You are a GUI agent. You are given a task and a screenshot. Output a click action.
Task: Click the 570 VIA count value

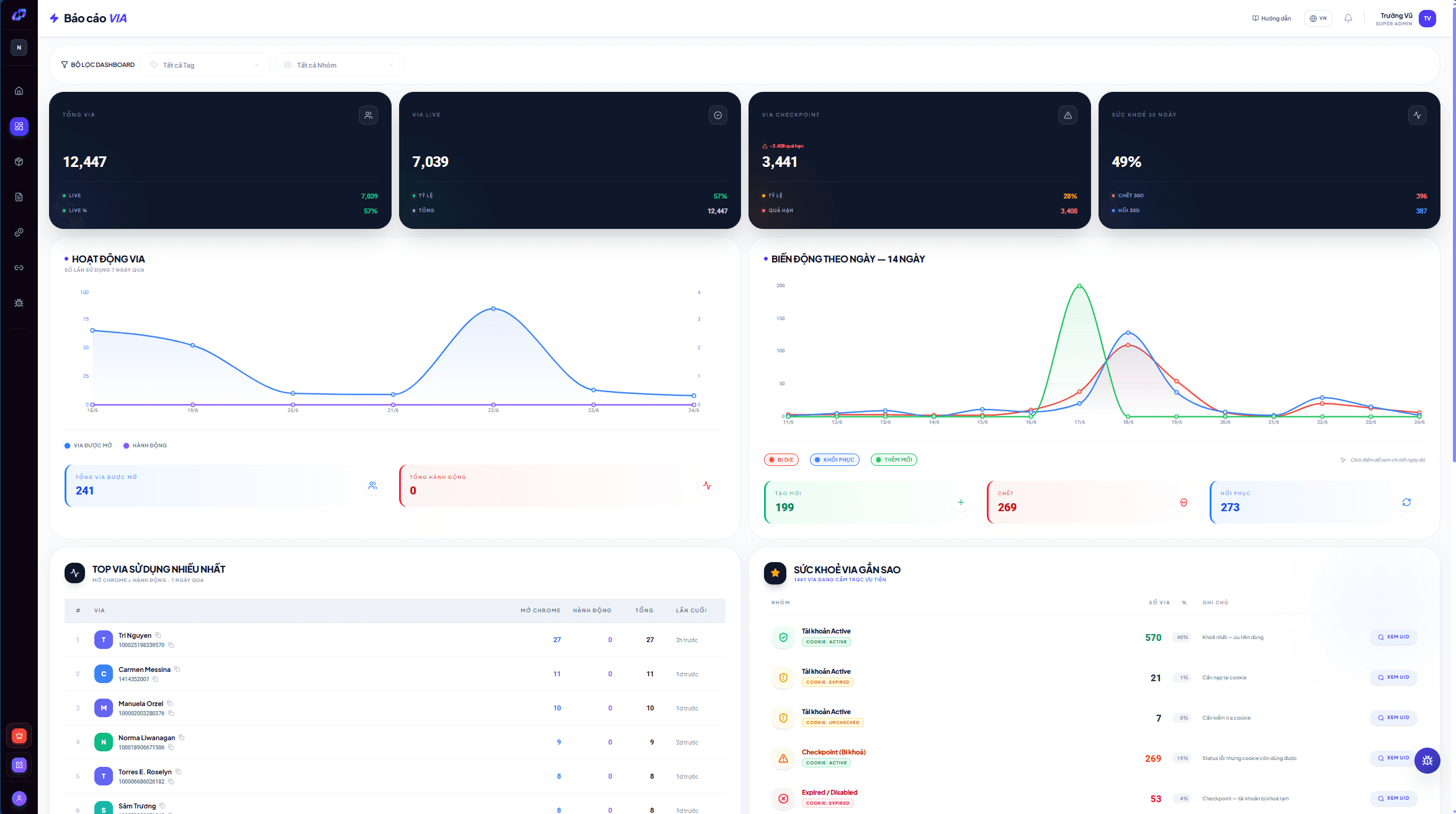point(1153,638)
